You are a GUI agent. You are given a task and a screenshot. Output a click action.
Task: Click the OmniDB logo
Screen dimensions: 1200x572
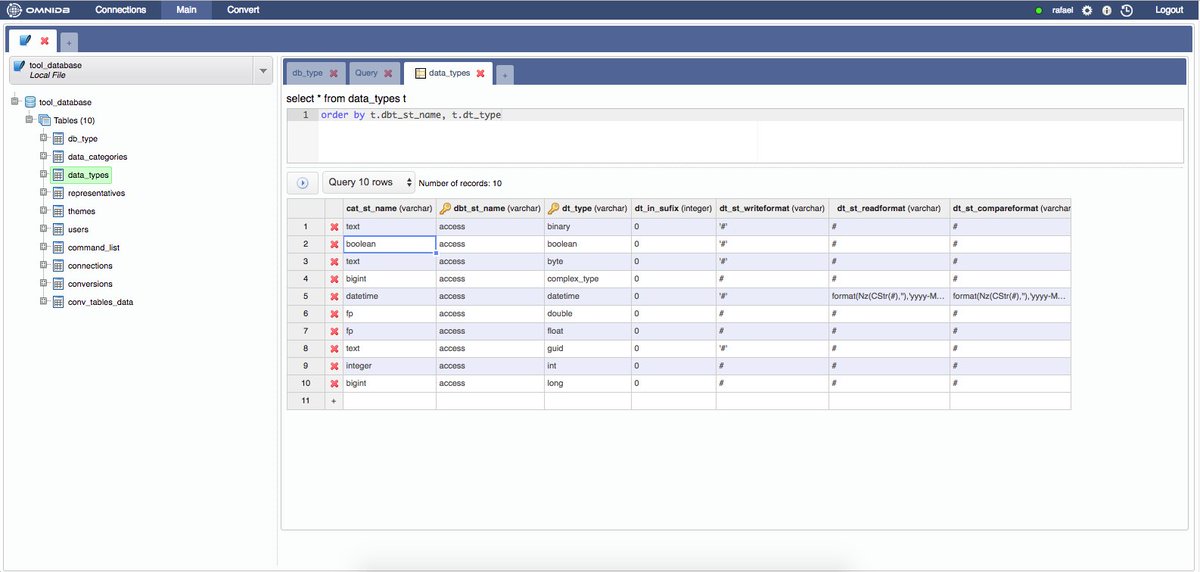tap(36, 10)
